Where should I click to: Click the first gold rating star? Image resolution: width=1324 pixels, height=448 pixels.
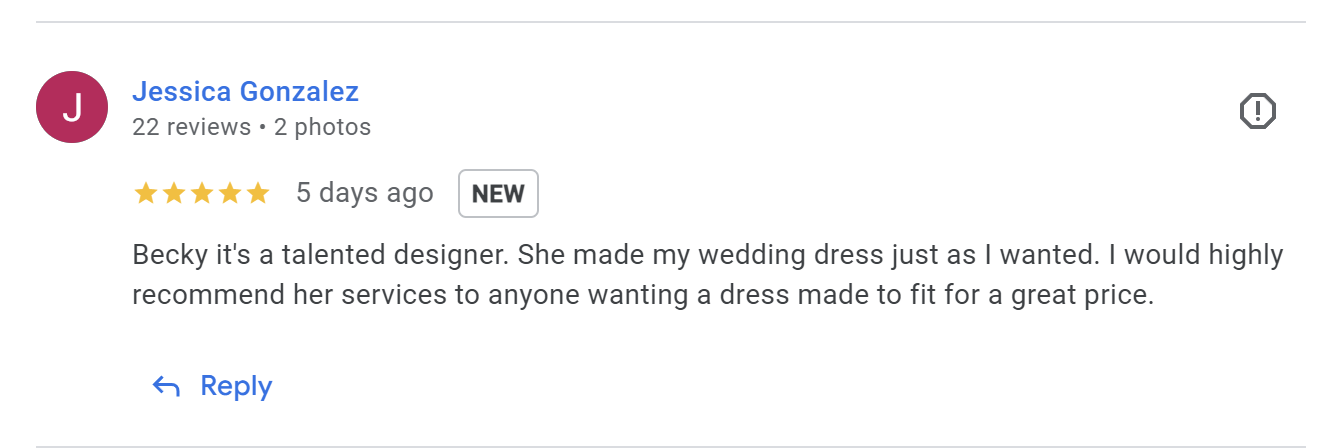pos(146,193)
